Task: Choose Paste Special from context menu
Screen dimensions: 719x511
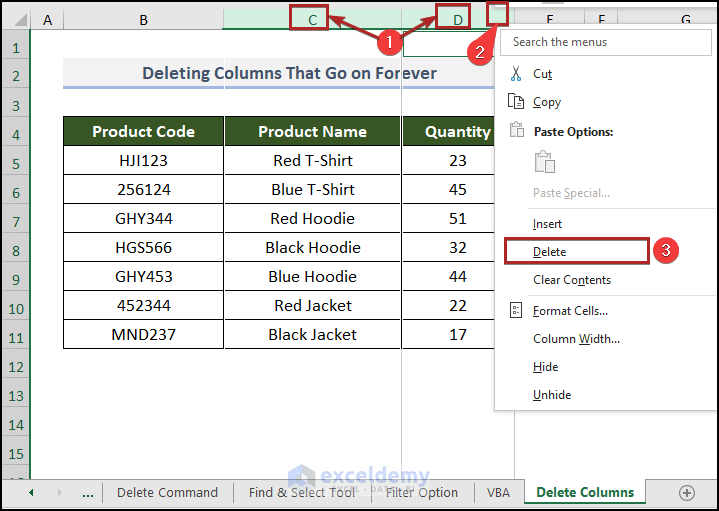Action: (x=605, y=193)
